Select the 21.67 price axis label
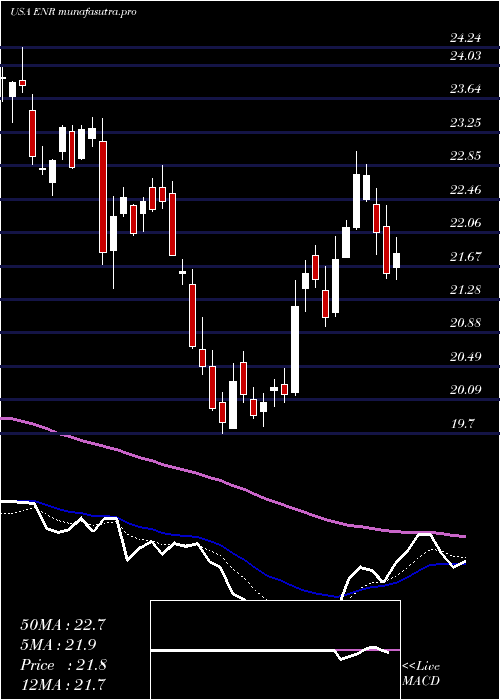500x700 pixels. click(465, 257)
